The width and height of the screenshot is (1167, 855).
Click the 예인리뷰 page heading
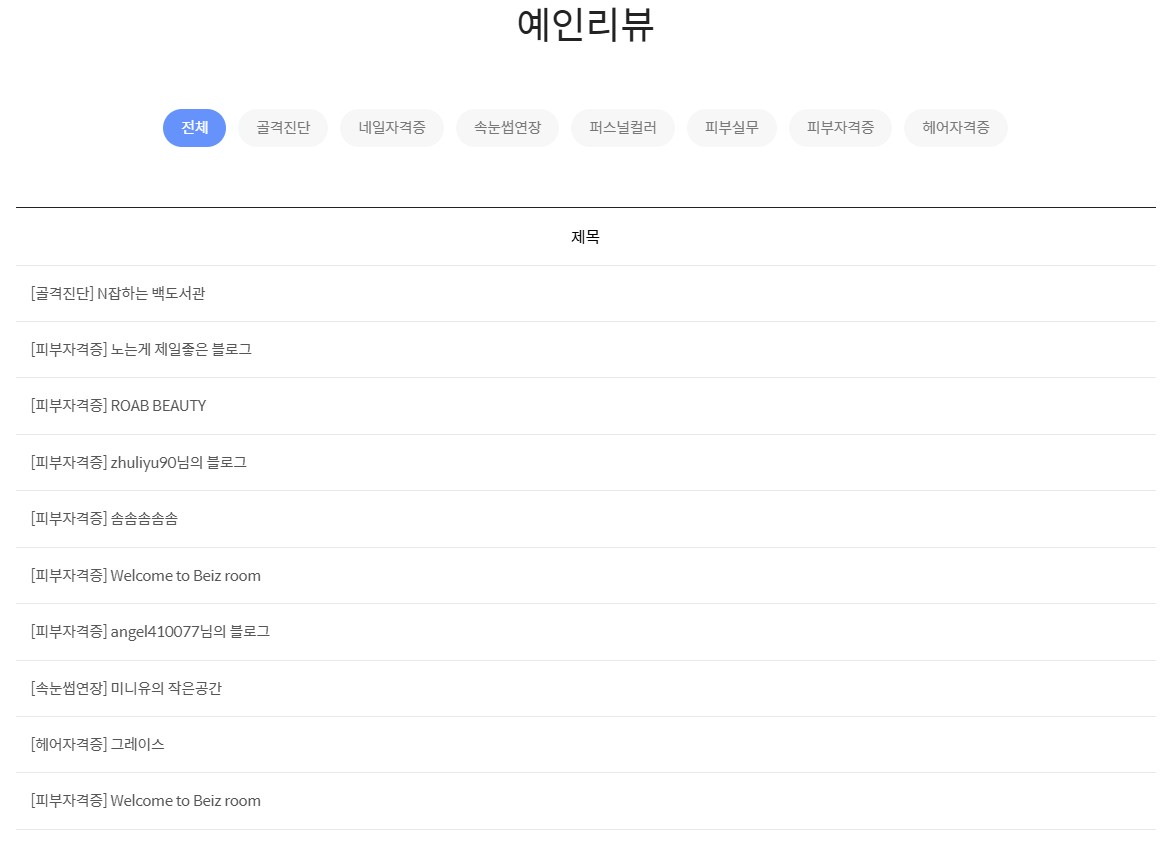pos(585,25)
